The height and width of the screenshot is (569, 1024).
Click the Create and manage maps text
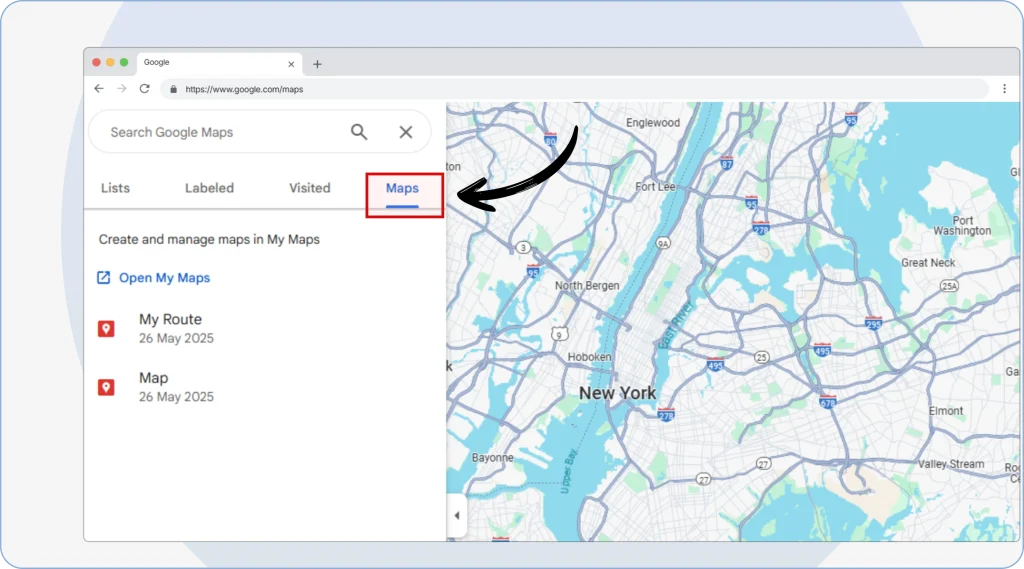(x=209, y=239)
